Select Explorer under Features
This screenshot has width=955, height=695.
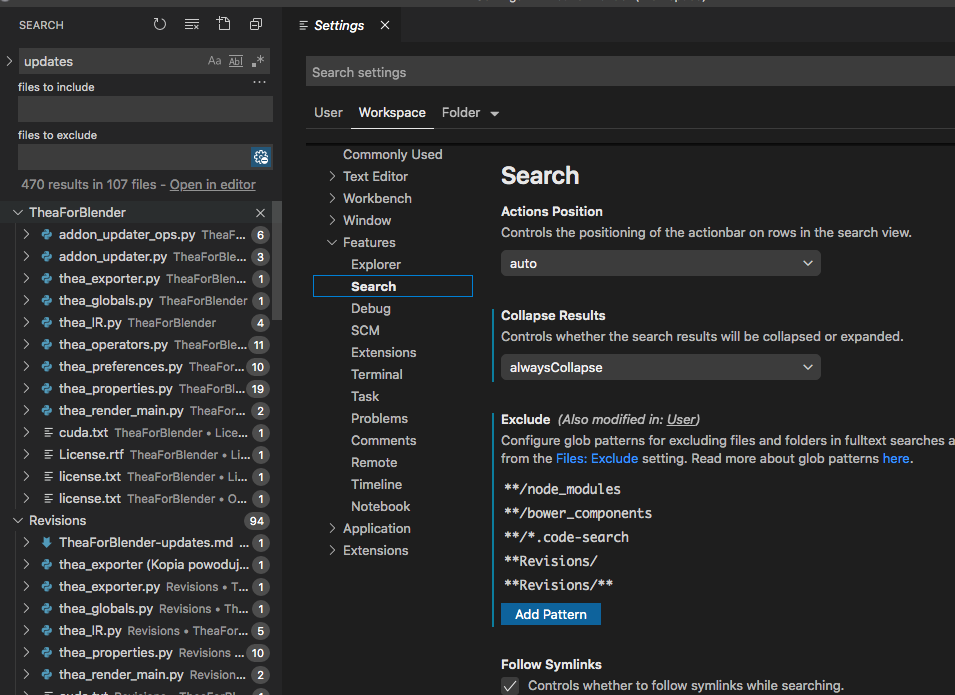[x=376, y=264]
